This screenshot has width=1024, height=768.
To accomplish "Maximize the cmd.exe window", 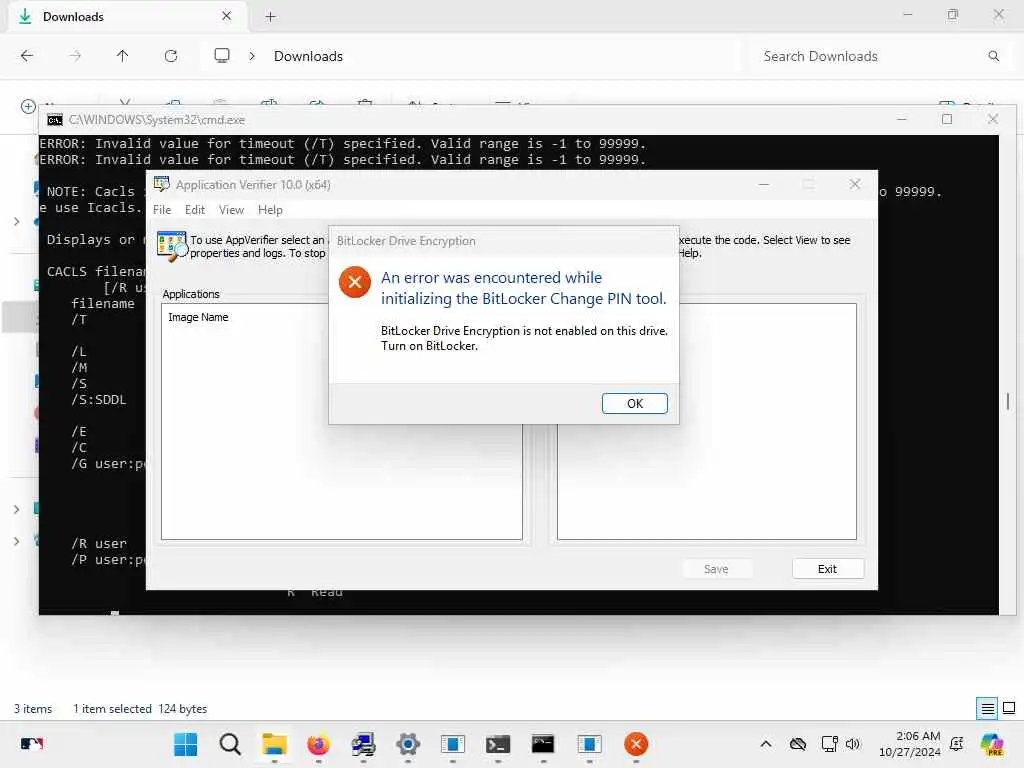I will coord(947,120).
